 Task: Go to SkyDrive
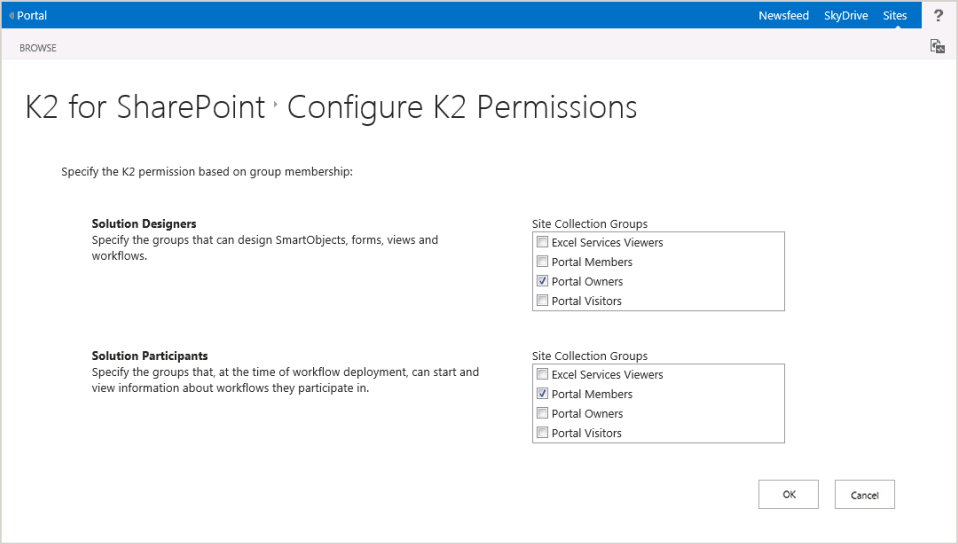845,16
